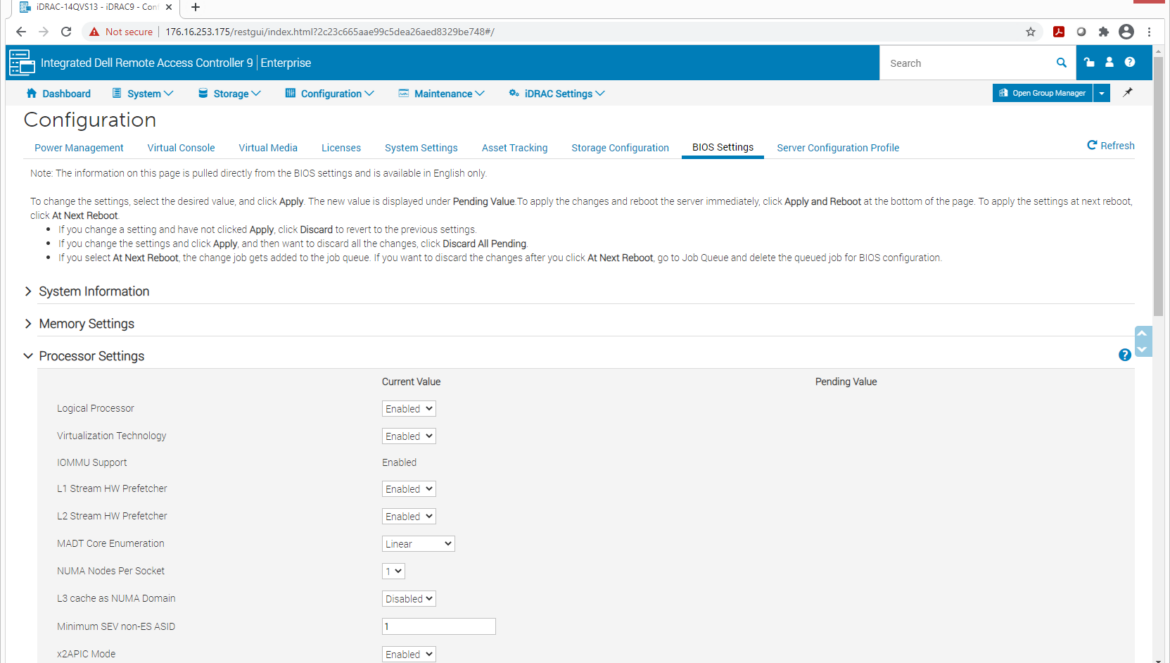
Task: Click the IOMMU Support label
Action: [92, 462]
